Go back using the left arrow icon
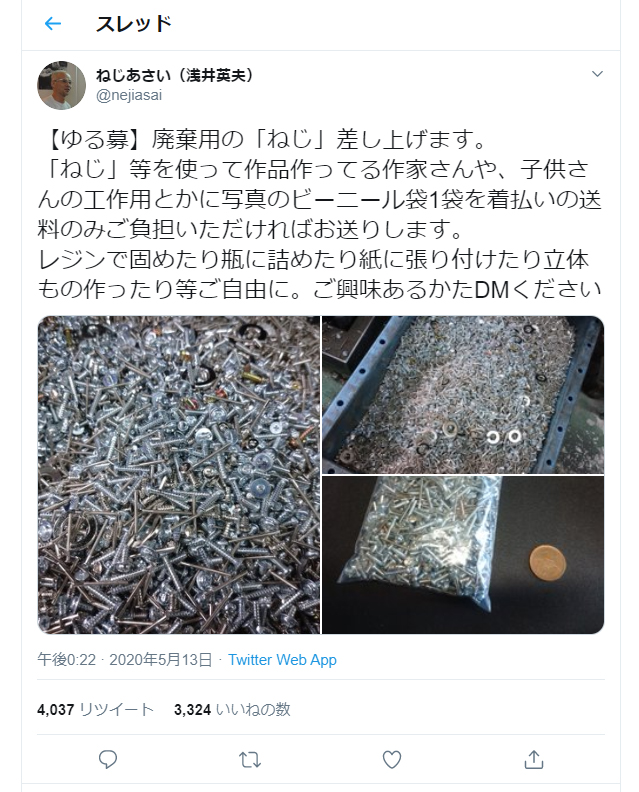The height and width of the screenshot is (792, 639). (53, 23)
